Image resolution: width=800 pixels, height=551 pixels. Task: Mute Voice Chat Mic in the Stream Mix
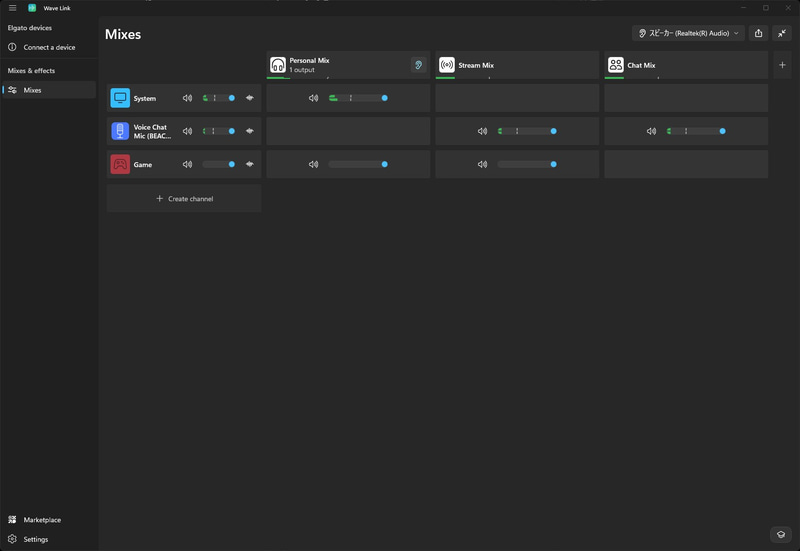[482, 131]
